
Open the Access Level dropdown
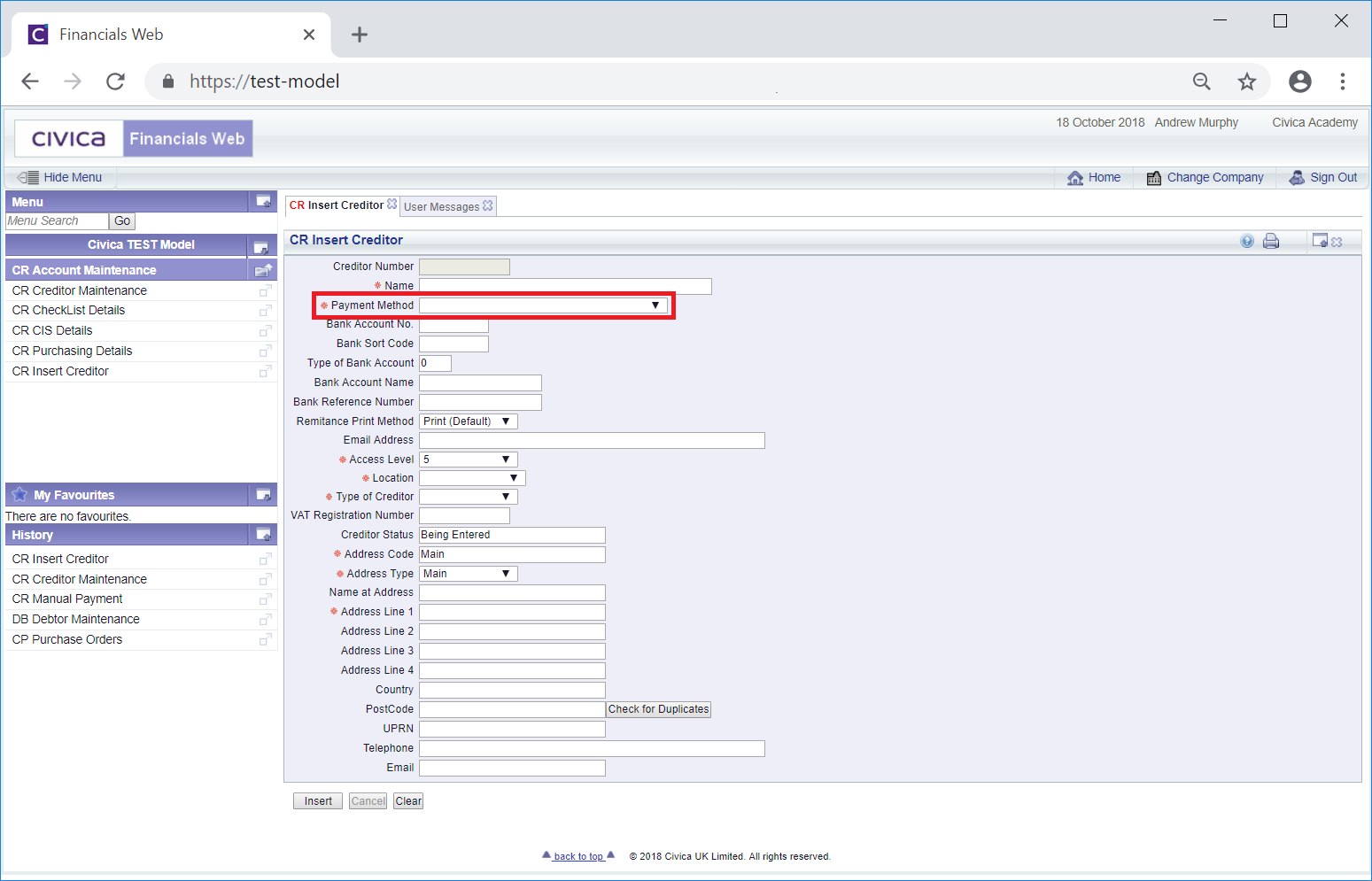(x=468, y=460)
